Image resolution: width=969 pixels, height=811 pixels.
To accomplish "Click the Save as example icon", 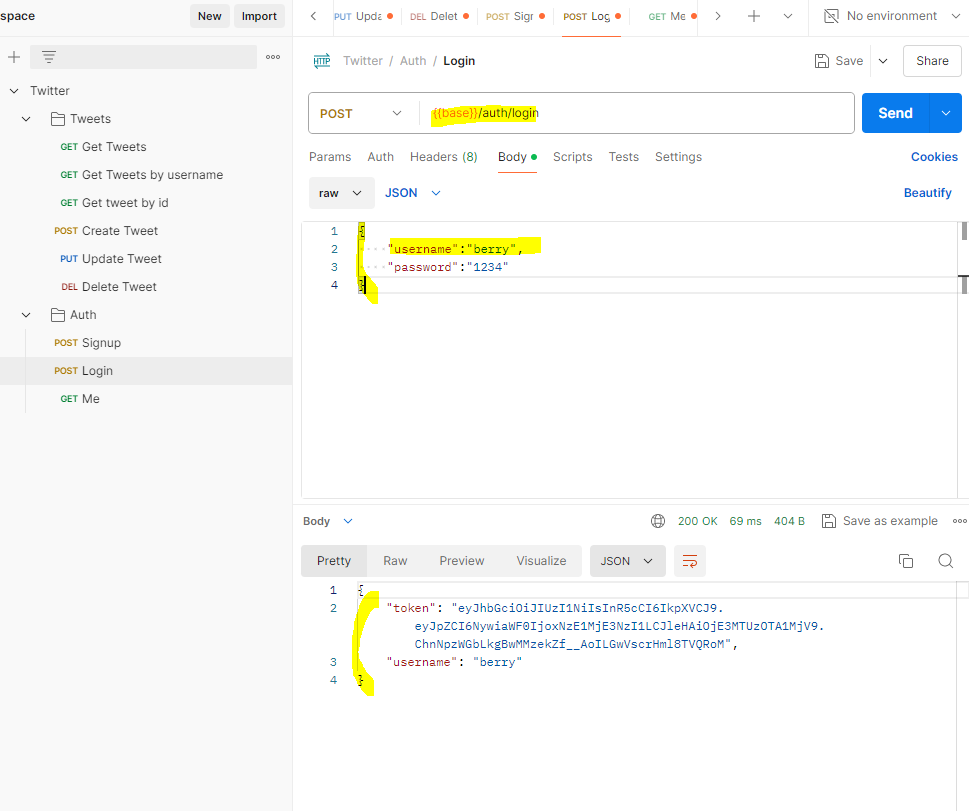I will (828, 521).
